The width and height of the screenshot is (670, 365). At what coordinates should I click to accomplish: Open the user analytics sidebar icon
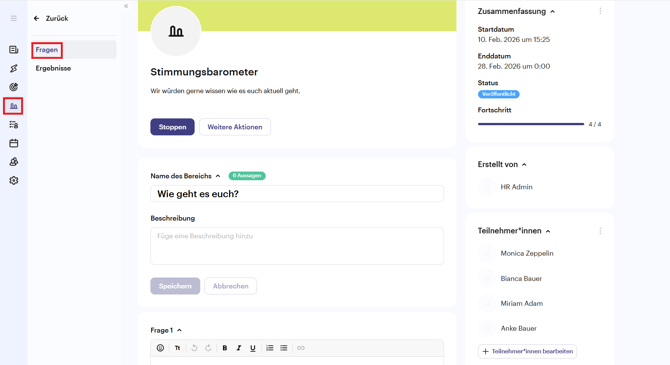pos(14,162)
